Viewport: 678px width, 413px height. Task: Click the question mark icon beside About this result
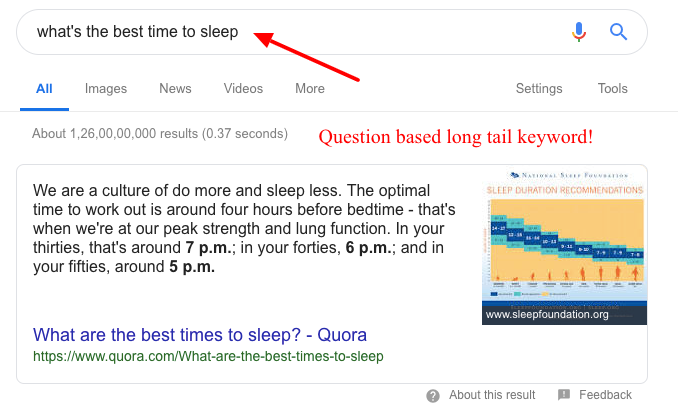click(x=433, y=395)
